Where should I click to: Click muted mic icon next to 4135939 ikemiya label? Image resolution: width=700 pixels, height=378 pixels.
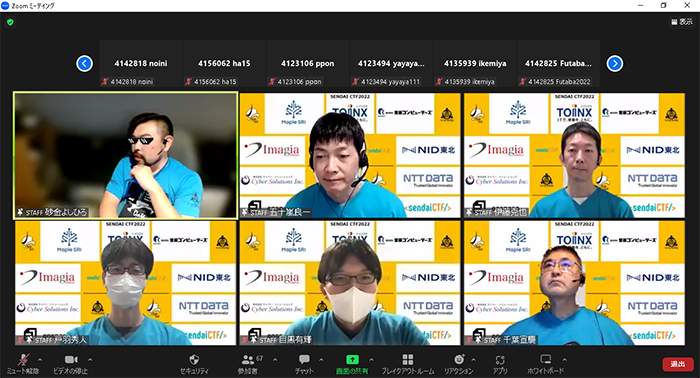439,82
